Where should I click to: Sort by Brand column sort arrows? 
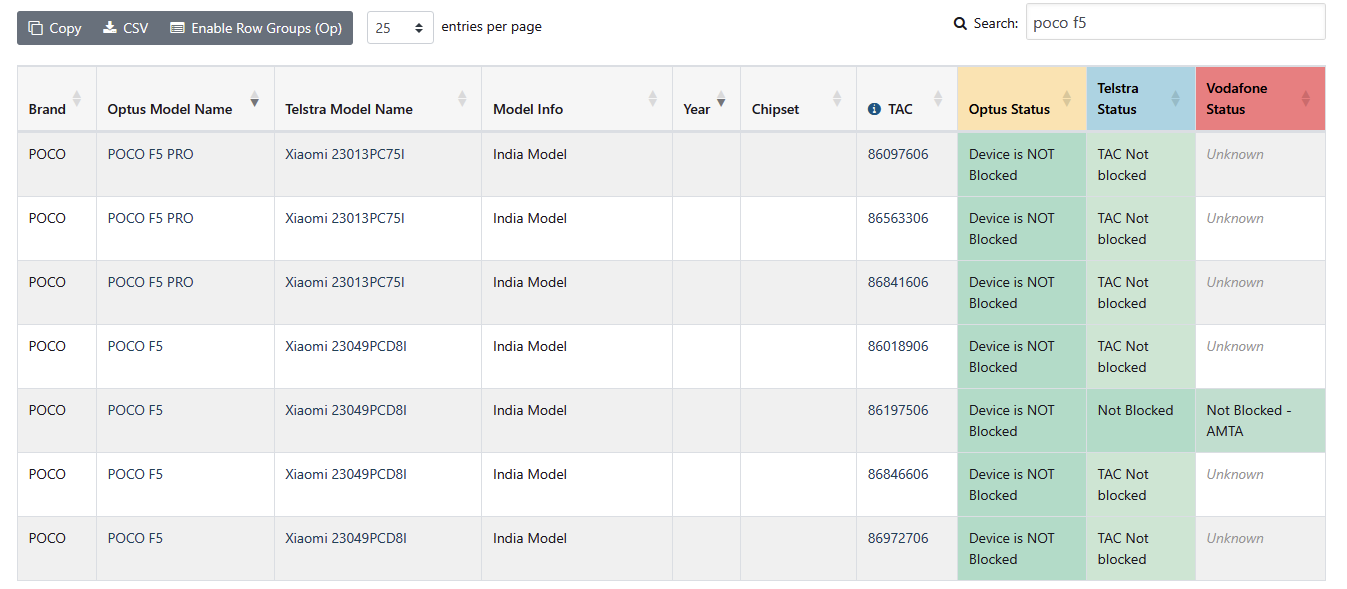point(77,98)
